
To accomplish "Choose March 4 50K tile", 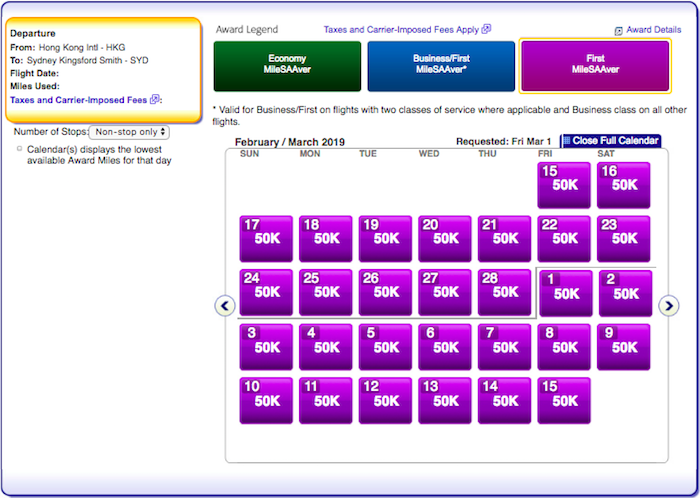I will click(x=325, y=347).
